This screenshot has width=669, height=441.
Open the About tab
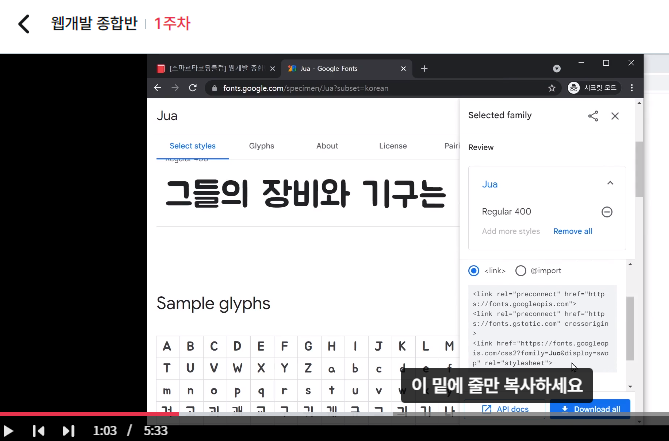tap(327, 146)
